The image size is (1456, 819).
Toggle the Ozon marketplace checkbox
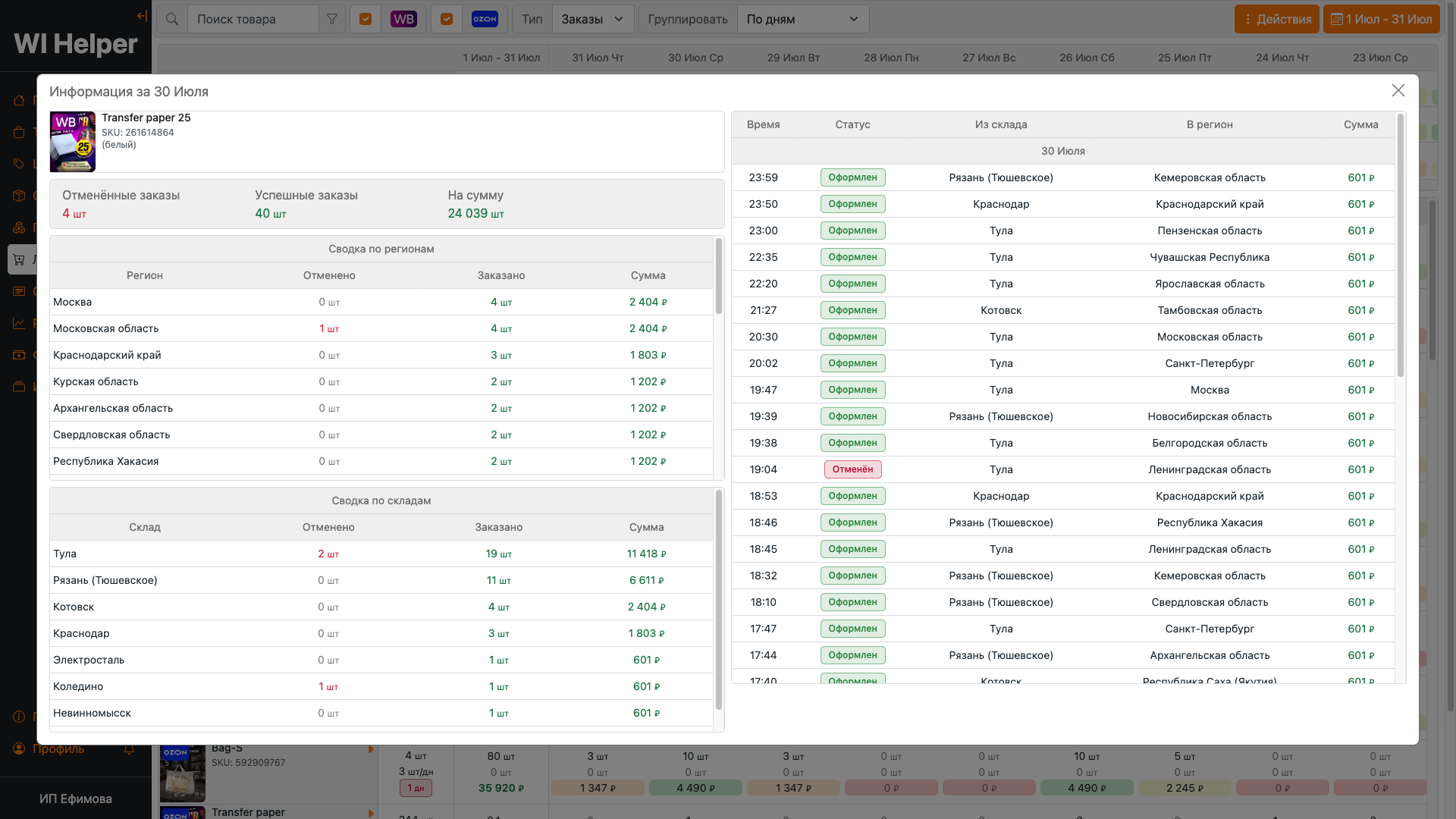pos(447,19)
